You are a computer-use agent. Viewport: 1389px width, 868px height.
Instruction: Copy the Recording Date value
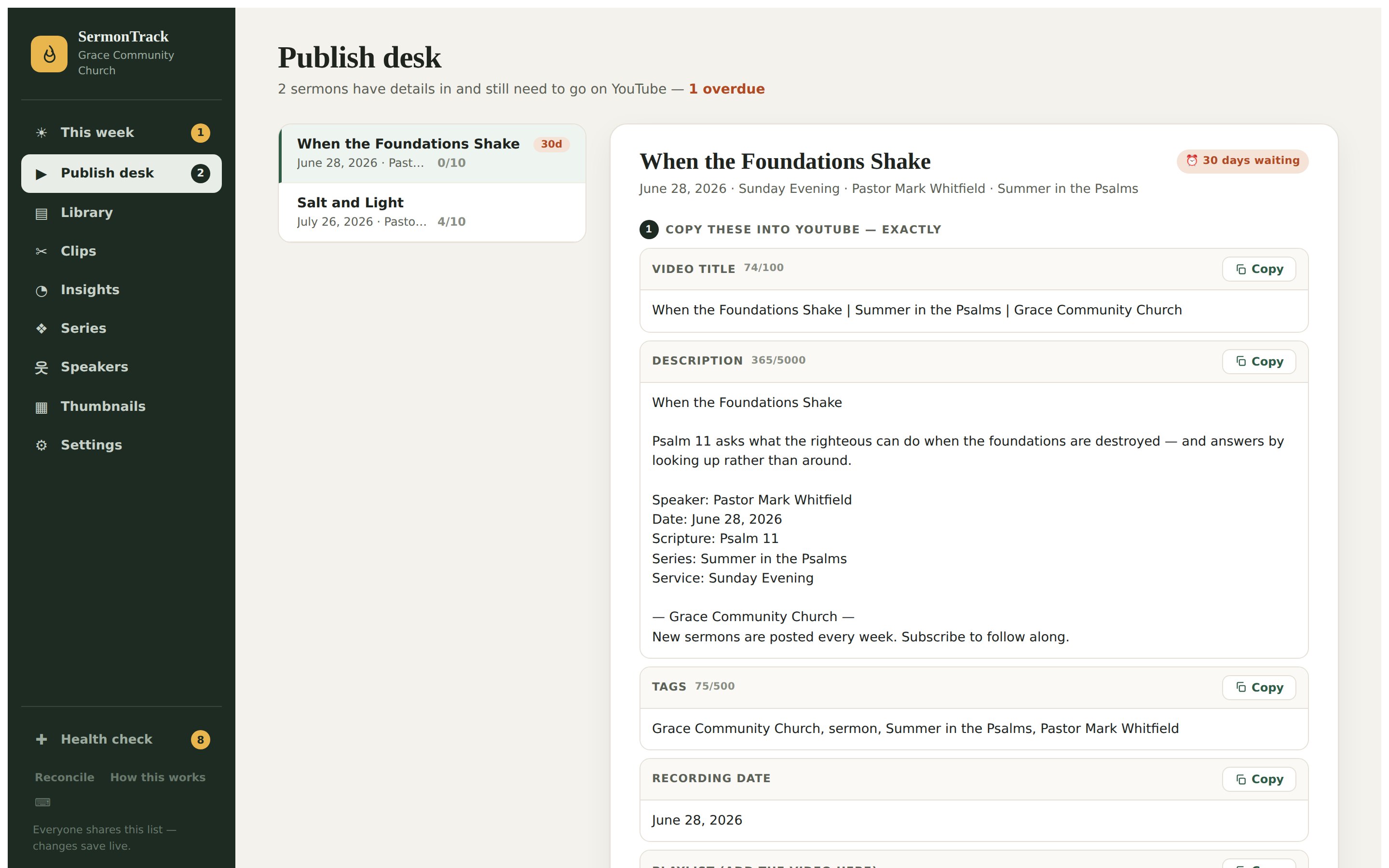pyautogui.click(x=1259, y=780)
